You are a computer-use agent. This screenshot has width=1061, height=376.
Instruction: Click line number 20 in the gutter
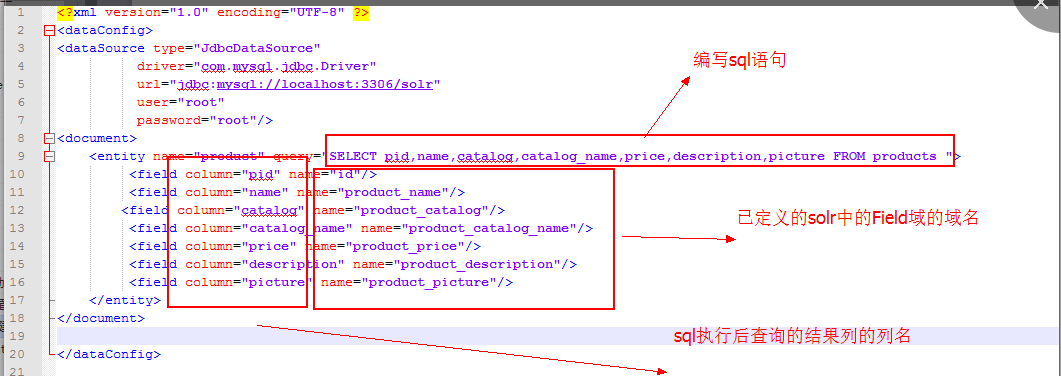pos(17,354)
